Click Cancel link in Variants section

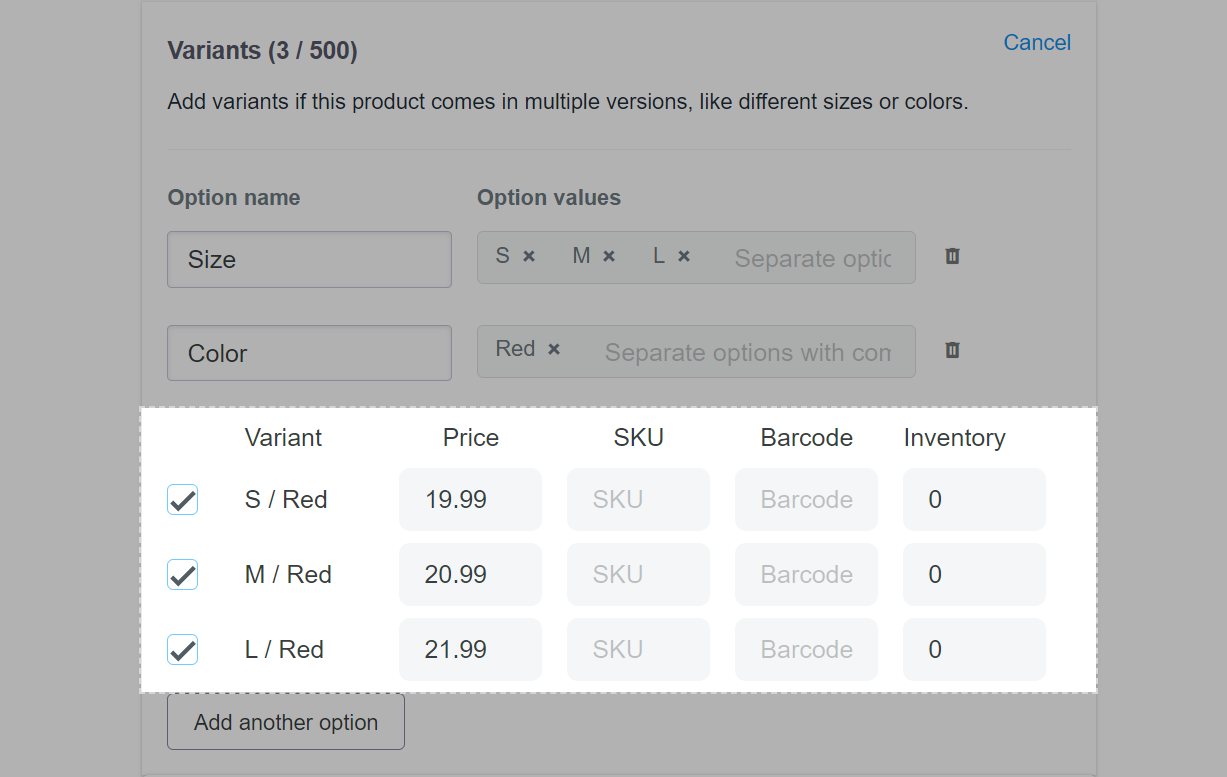pos(1037,43)
